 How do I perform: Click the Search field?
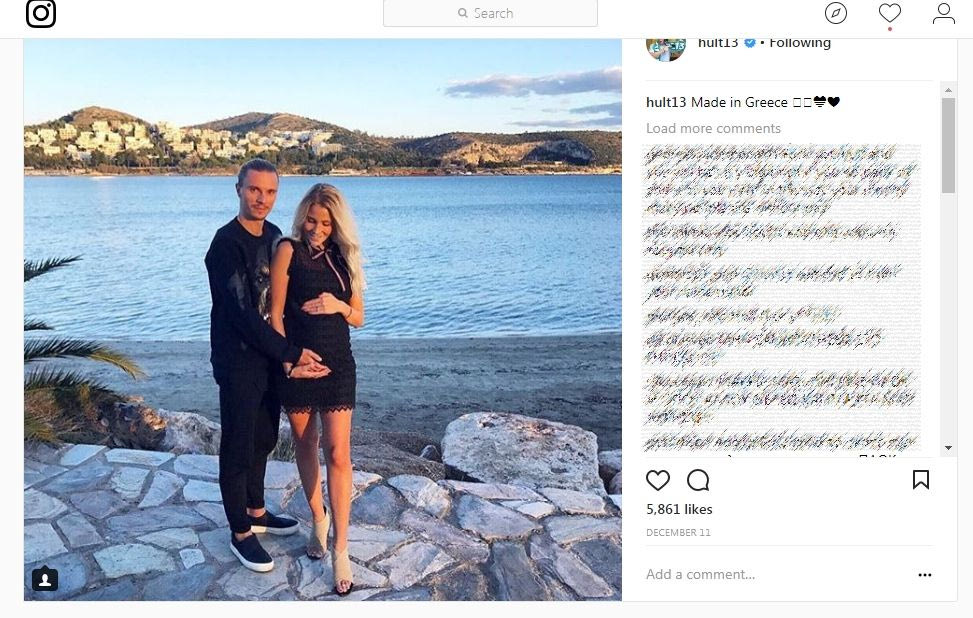pyautogui.click(x=490, y=13)
